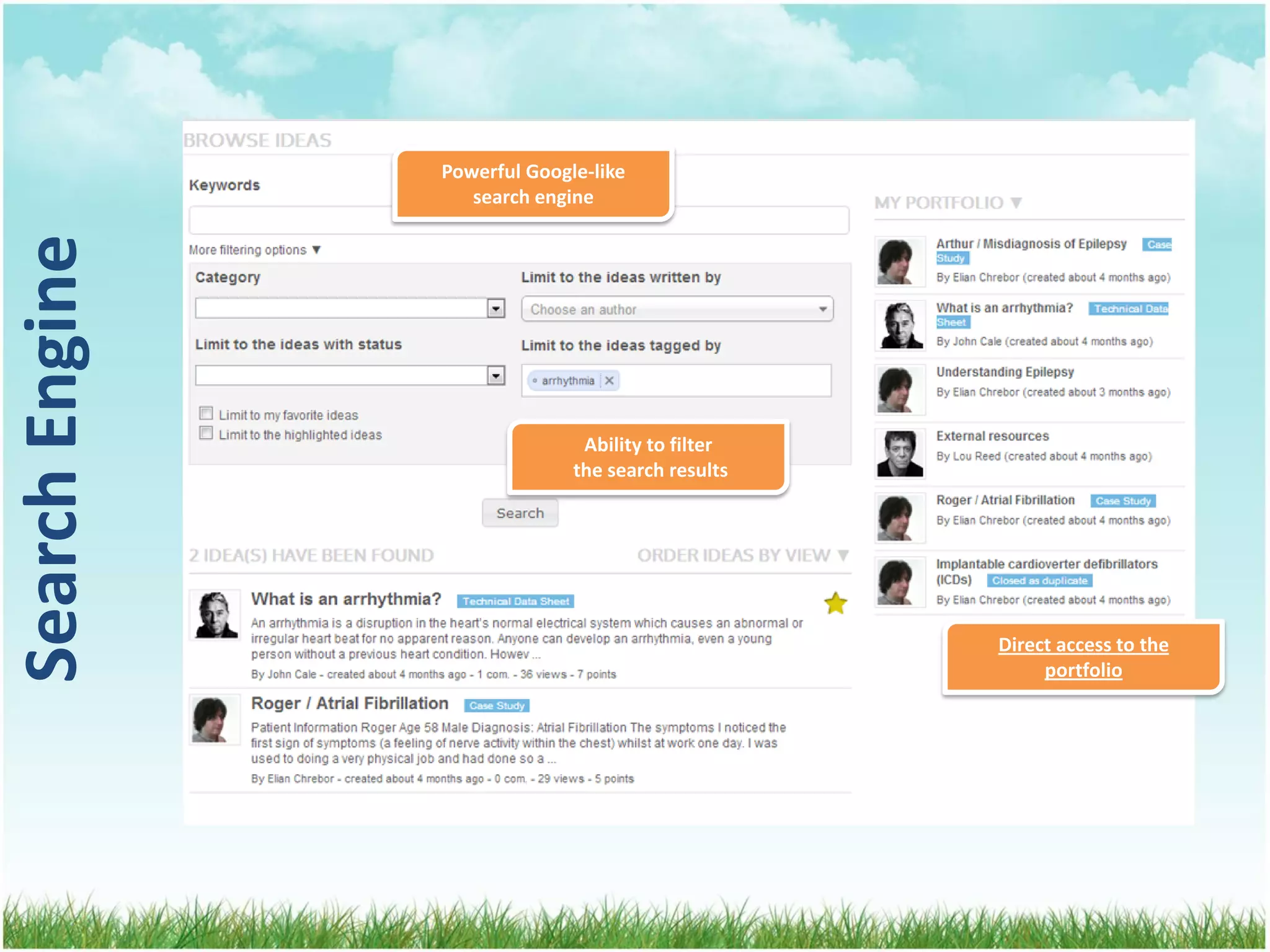Open the Order Ideas By View menu
Screen dimensions: 1270x952
[742, 555]
